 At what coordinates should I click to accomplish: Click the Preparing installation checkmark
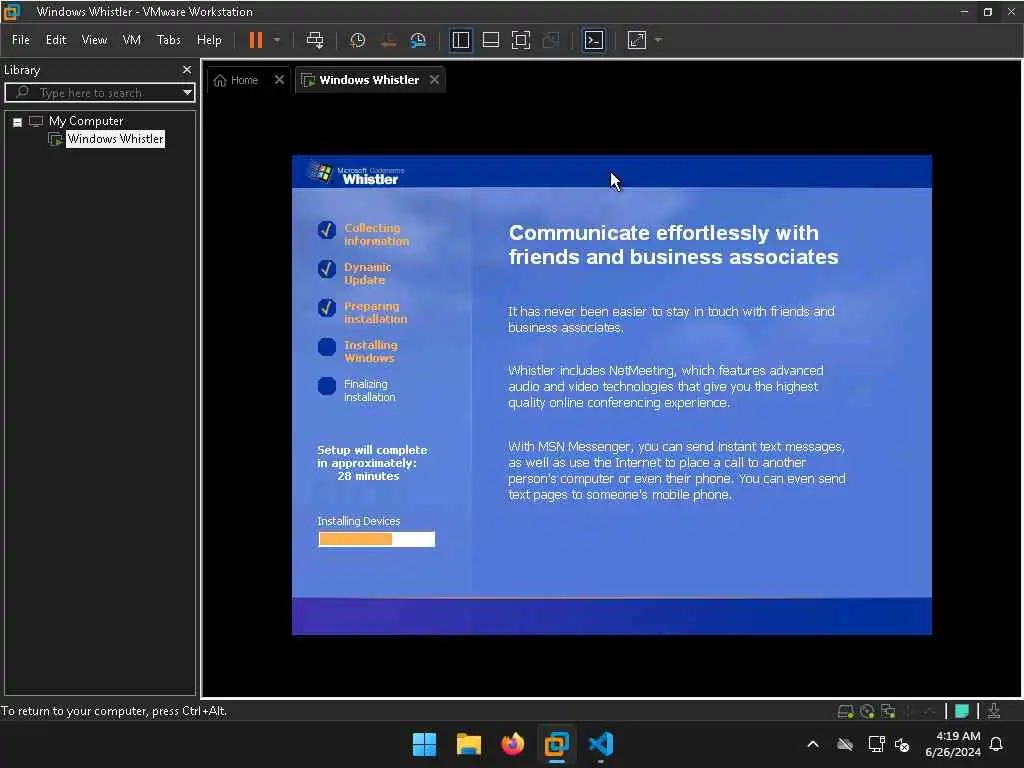[x=327, y=308]
